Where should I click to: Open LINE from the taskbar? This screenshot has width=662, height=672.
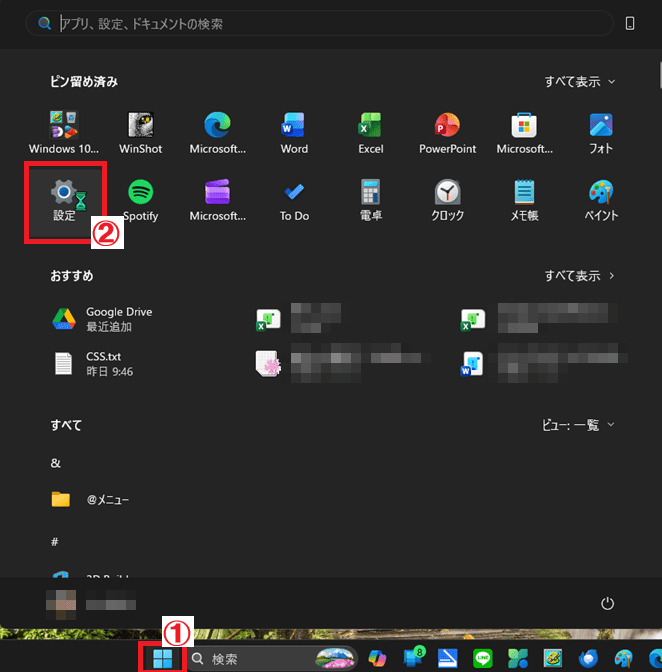click(483, 658)
